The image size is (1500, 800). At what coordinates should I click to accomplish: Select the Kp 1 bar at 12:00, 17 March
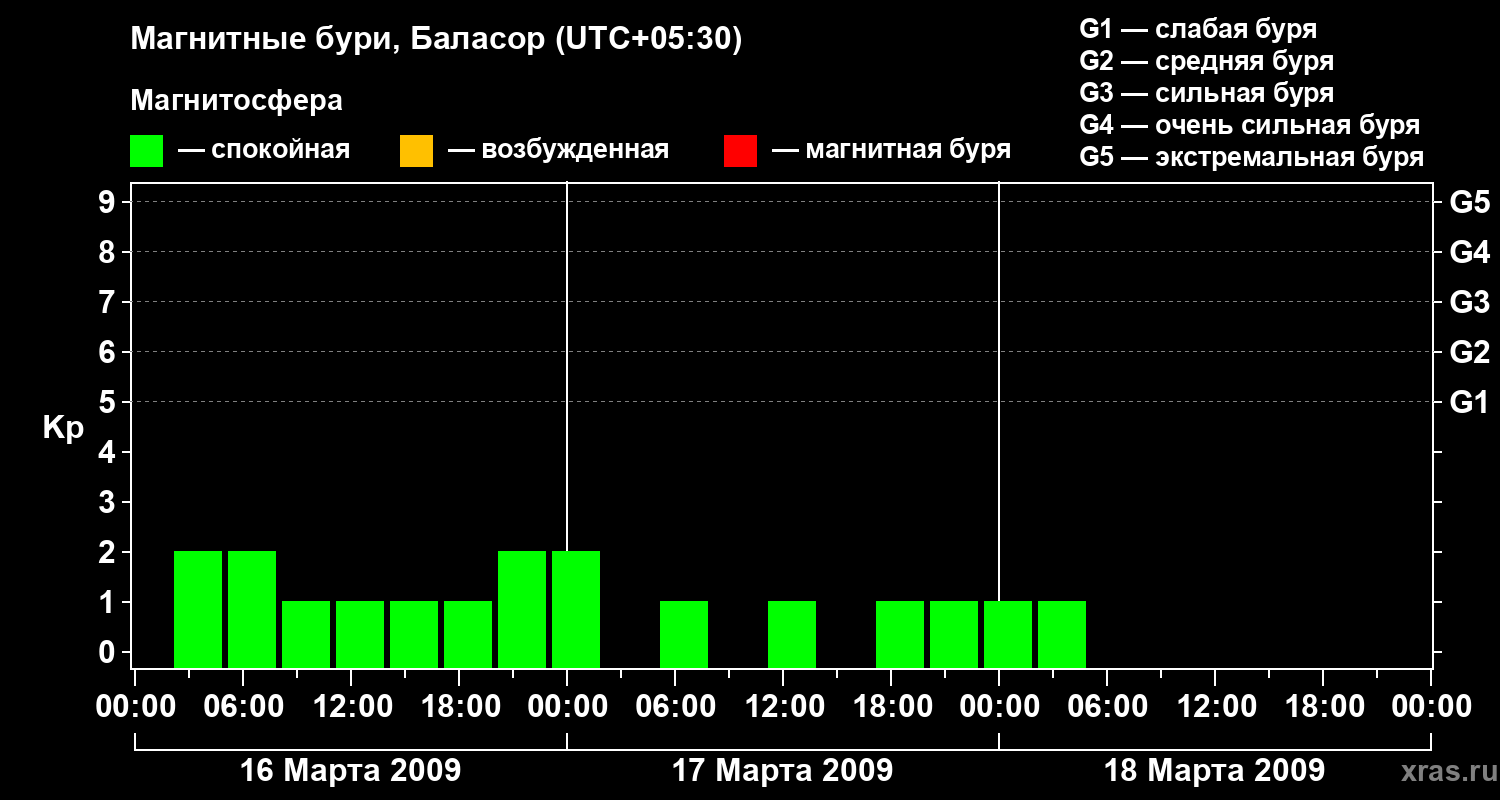(792, 634)
